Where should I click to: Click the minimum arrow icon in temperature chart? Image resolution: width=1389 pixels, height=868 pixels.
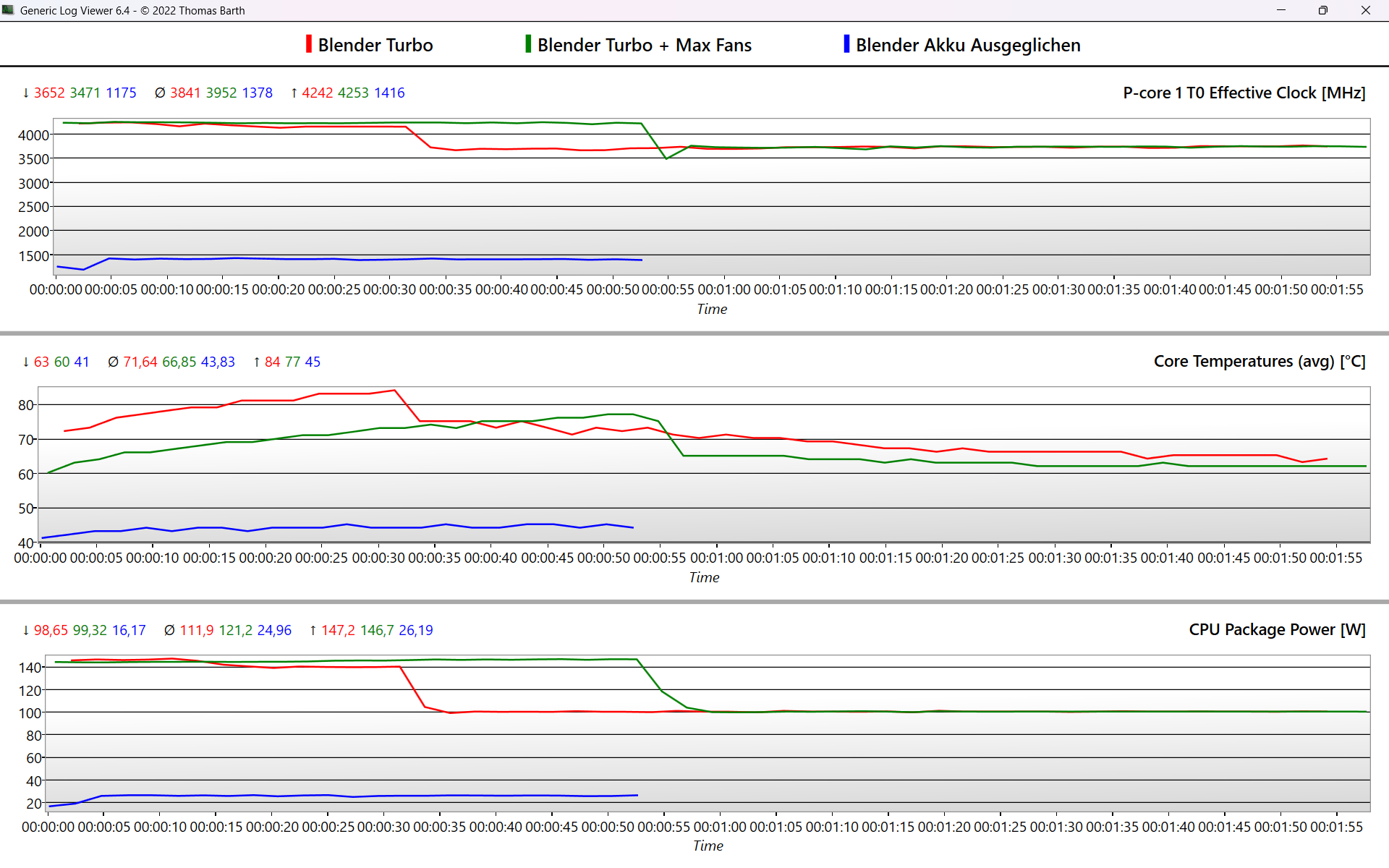click(x=26, y=362)
